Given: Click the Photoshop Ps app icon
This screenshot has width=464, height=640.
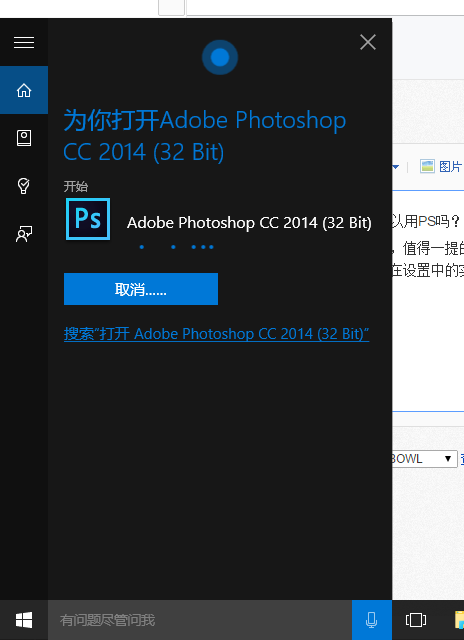Looking at the screenshot, I should coord(88,219).
